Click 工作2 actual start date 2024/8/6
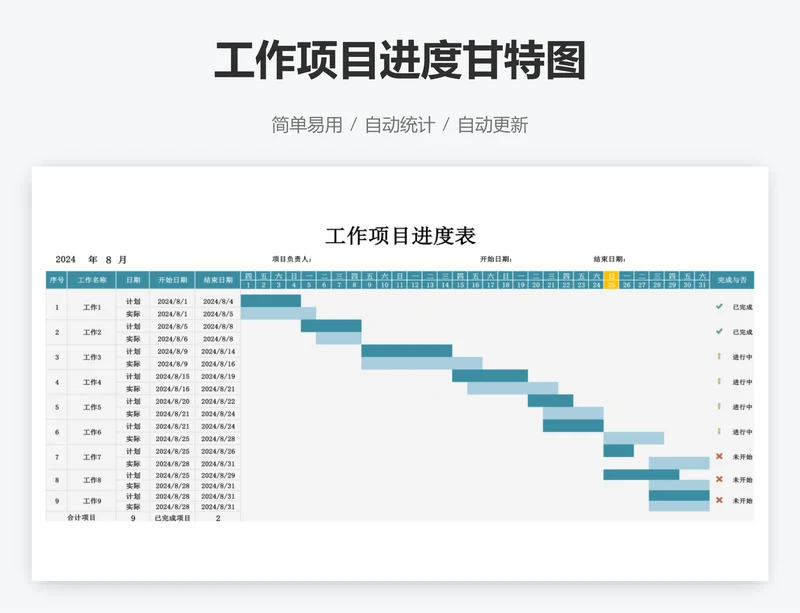Screen dimensions: 800x613 tap(172, 339)
